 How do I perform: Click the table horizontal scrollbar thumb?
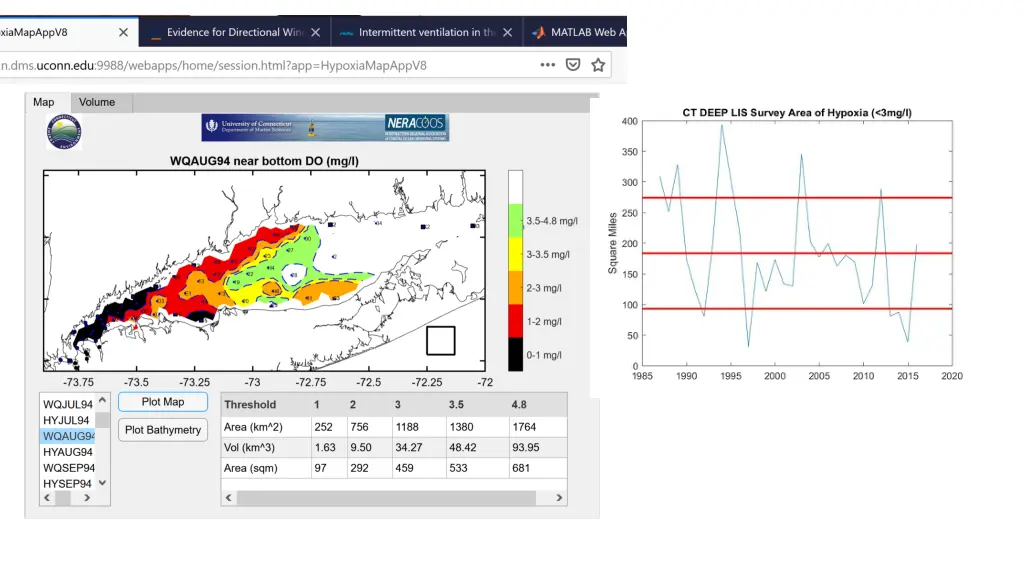tap(387, 498)
